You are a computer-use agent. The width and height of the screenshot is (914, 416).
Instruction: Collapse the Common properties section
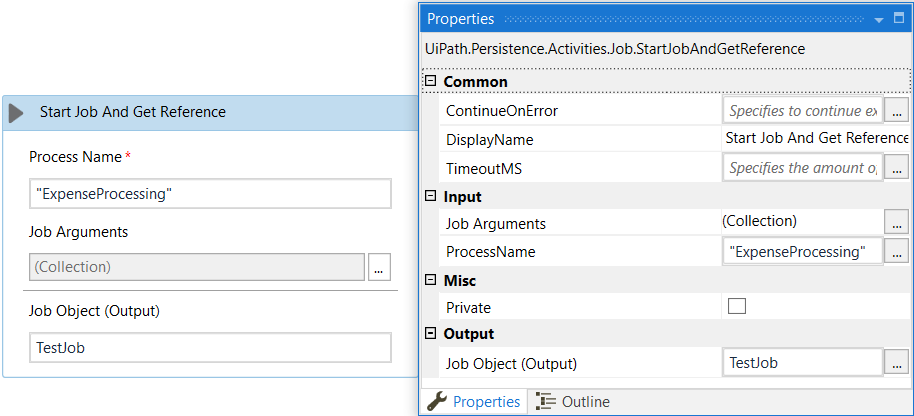click(431, 82)
